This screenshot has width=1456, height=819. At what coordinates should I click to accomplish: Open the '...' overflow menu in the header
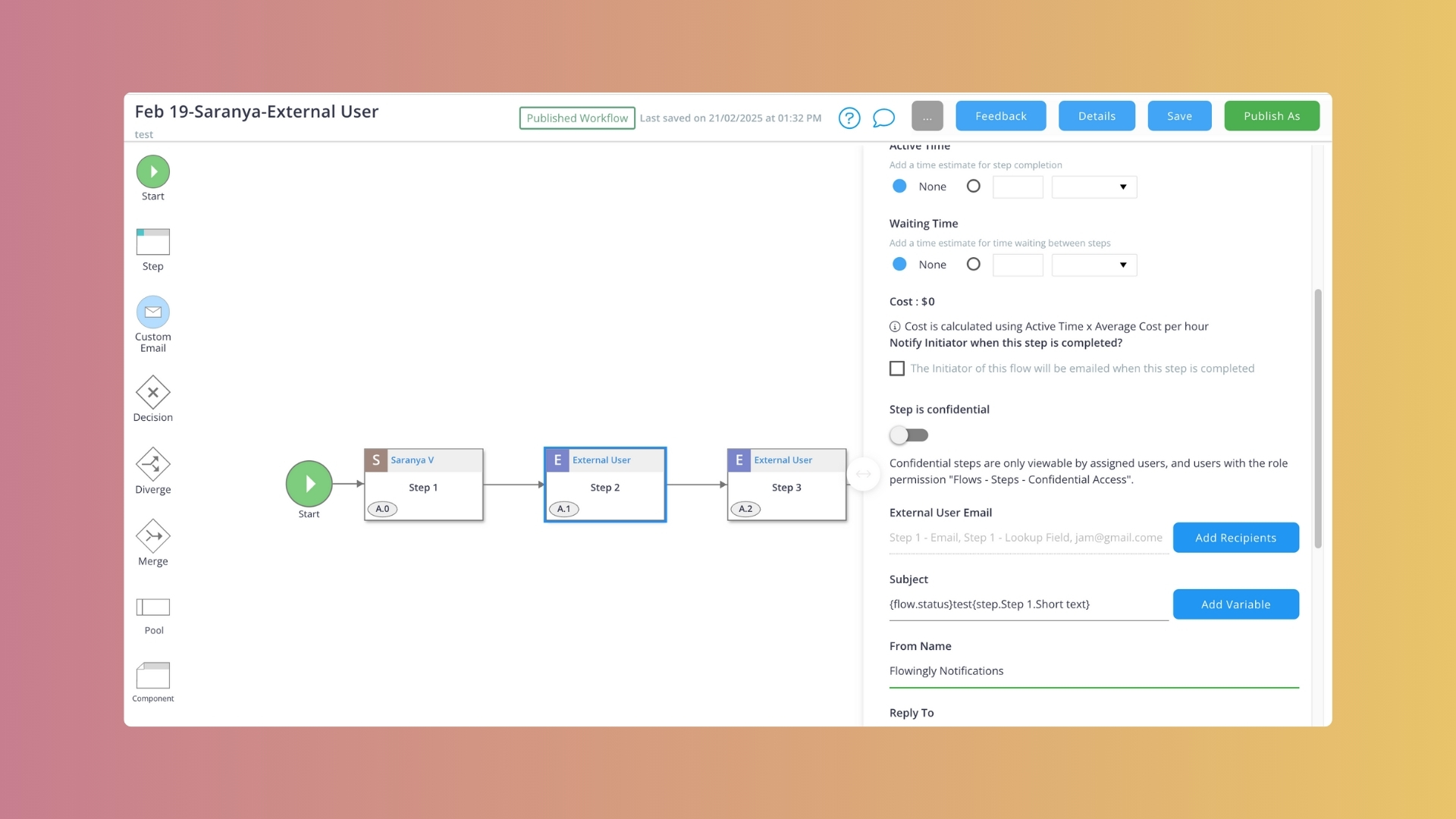click(927, 115)
